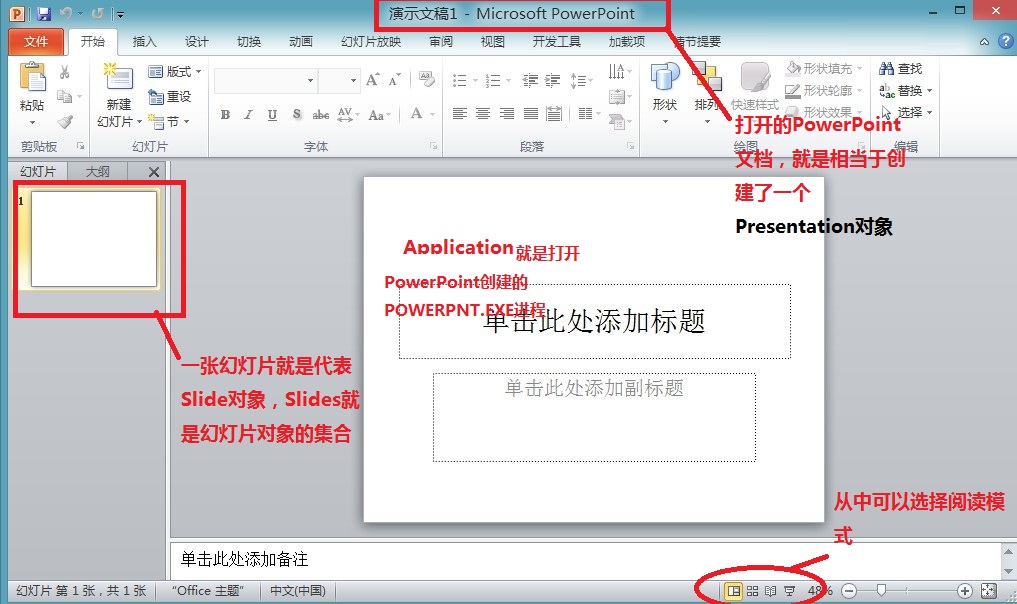
Task: Switch to the Slide Show (幻灯片放映) tab
Action: pos(371,42)
